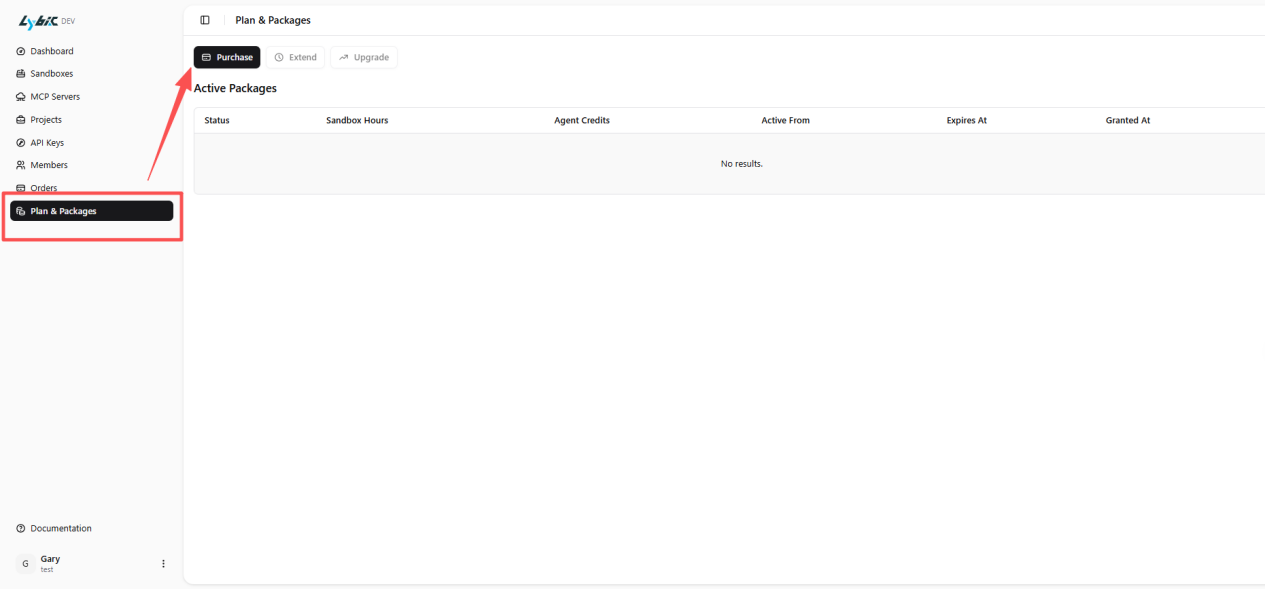The height and width of the screenshot is (589, 1265).
Task: Select Members in the sidebar
Action: [x=48, y=165]
